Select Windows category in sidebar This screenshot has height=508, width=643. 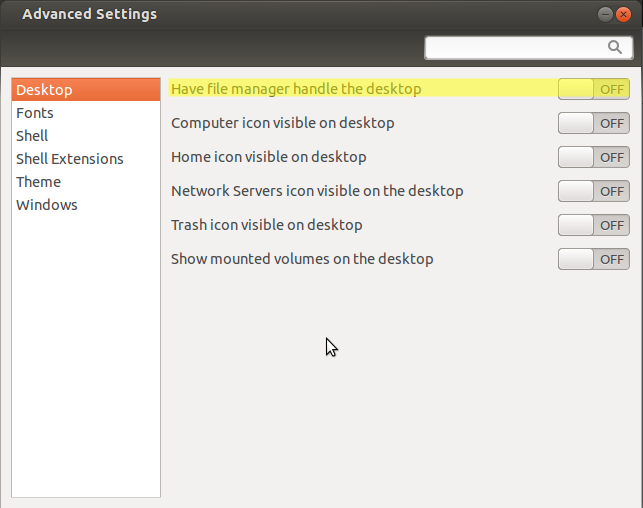pyautogui.click(x=46, y=205)
